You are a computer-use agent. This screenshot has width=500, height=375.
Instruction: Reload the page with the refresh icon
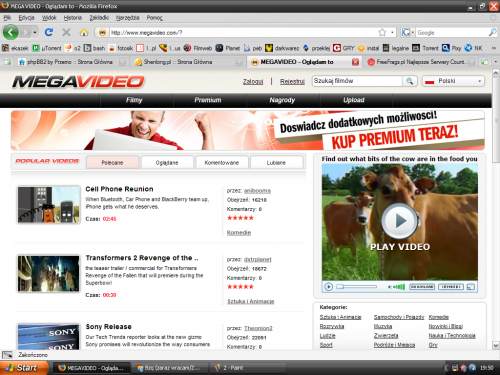(x=49, y=32)
